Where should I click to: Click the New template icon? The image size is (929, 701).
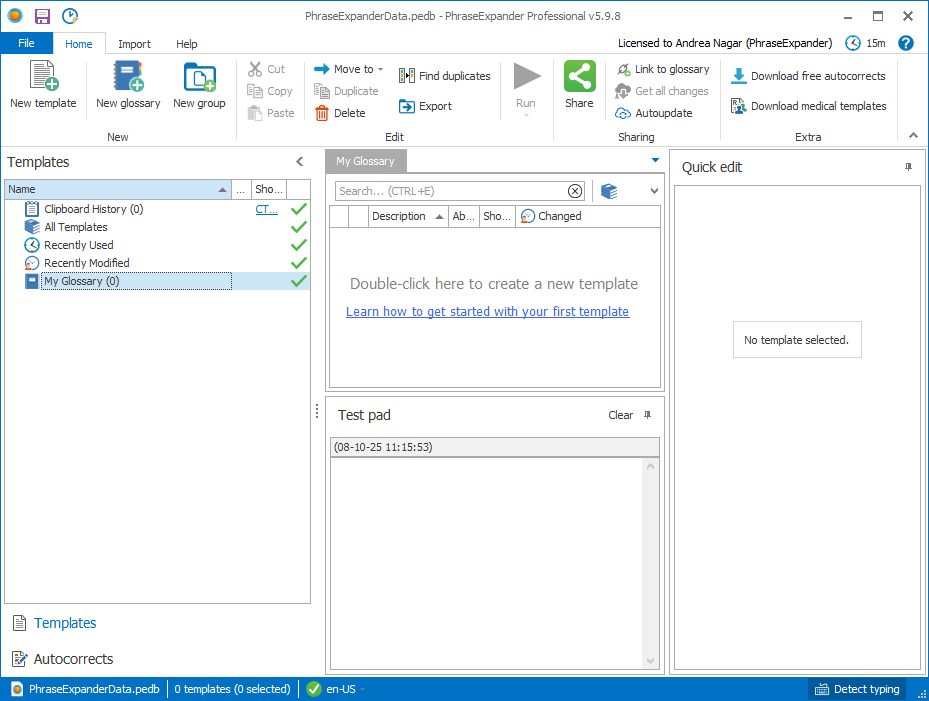point(44,76)
